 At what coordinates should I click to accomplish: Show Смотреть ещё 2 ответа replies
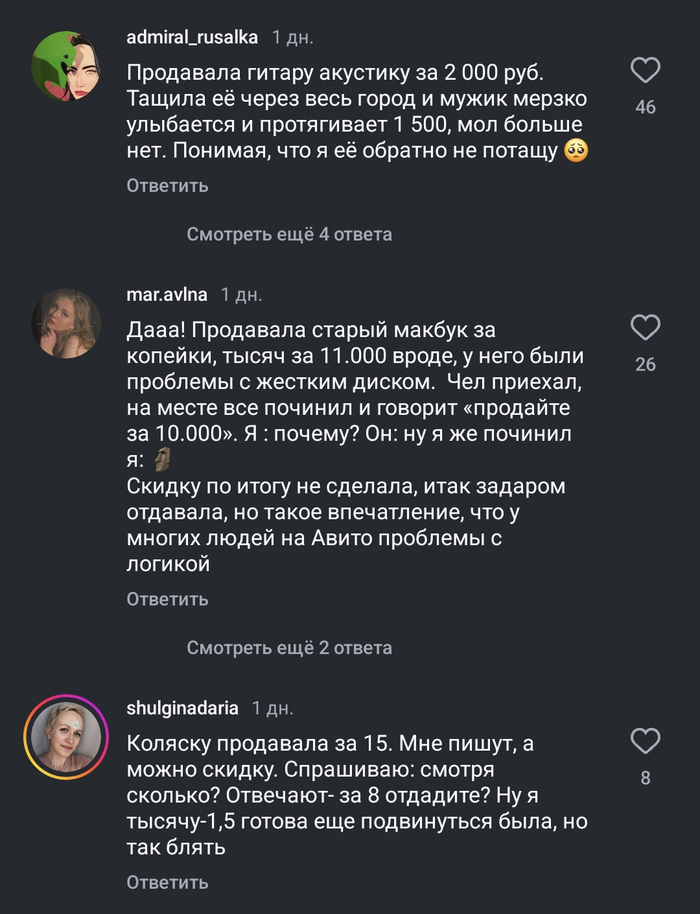tap(289, 648)
